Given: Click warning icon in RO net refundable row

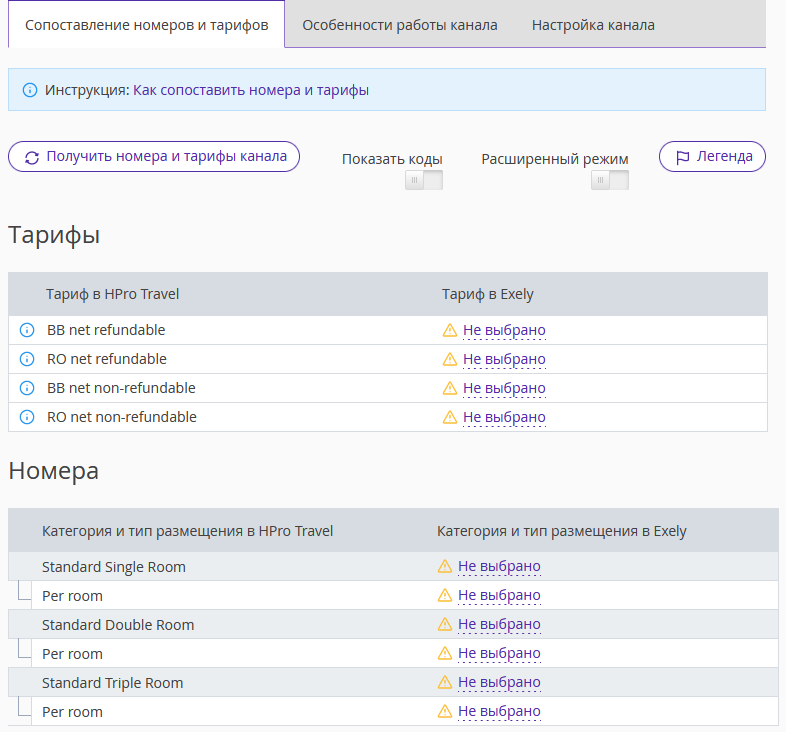Looking at the screenshot, I should (450, 359).
